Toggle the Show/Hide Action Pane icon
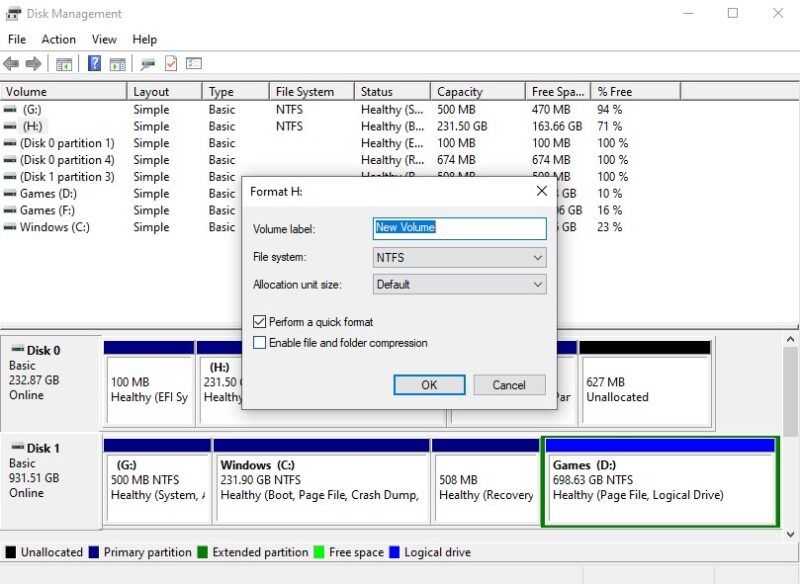 [x=118, y=63]
